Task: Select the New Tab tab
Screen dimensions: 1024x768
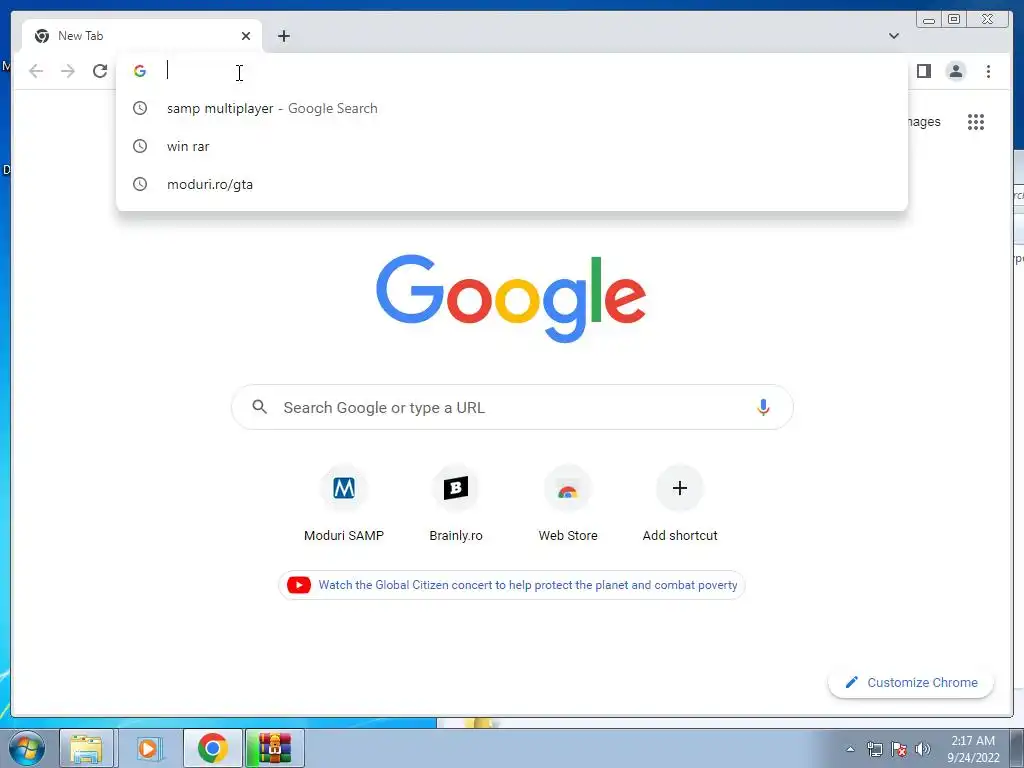Action: click(142, 36)
